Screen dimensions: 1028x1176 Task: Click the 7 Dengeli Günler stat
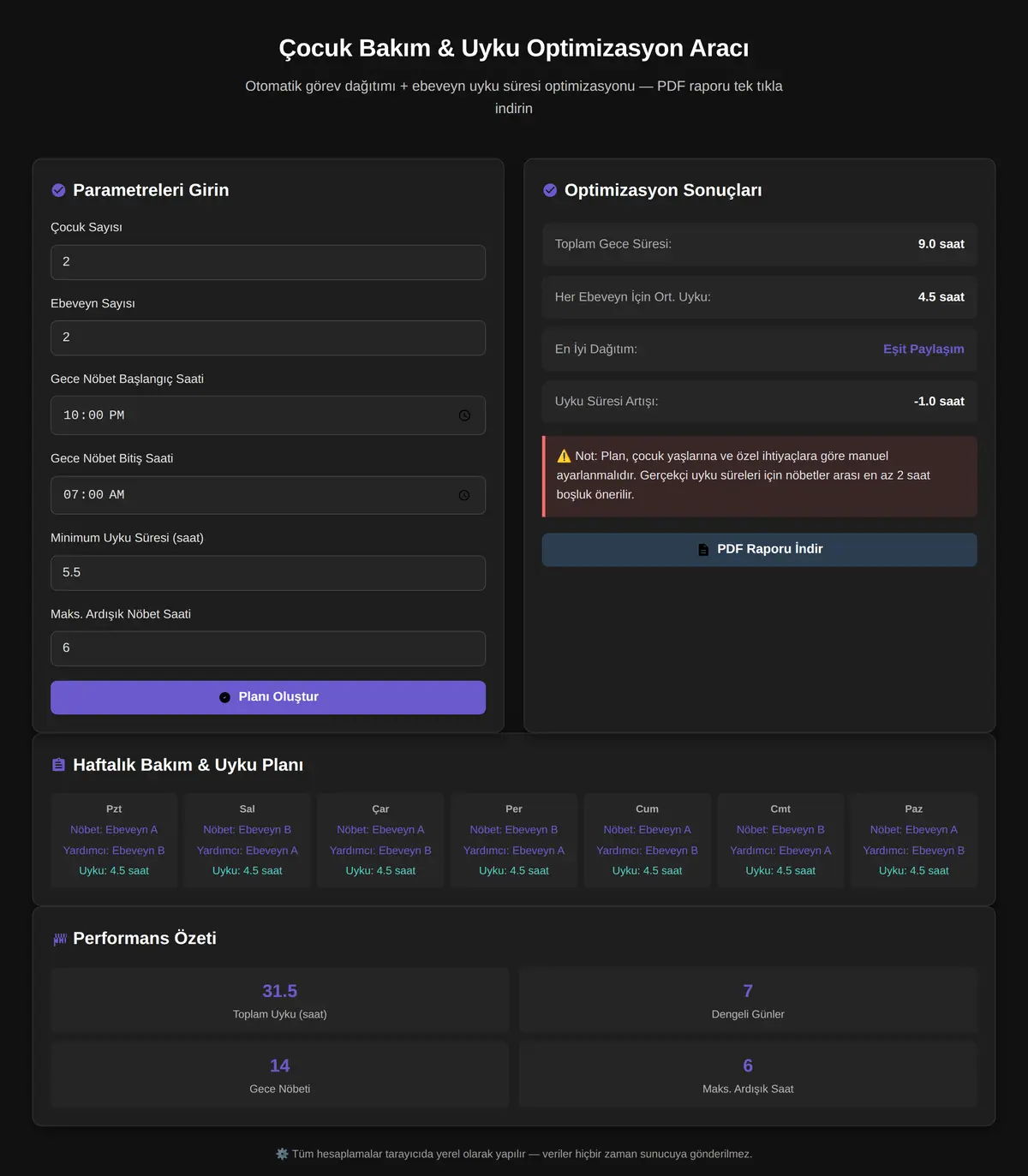tap(748, 1000)
